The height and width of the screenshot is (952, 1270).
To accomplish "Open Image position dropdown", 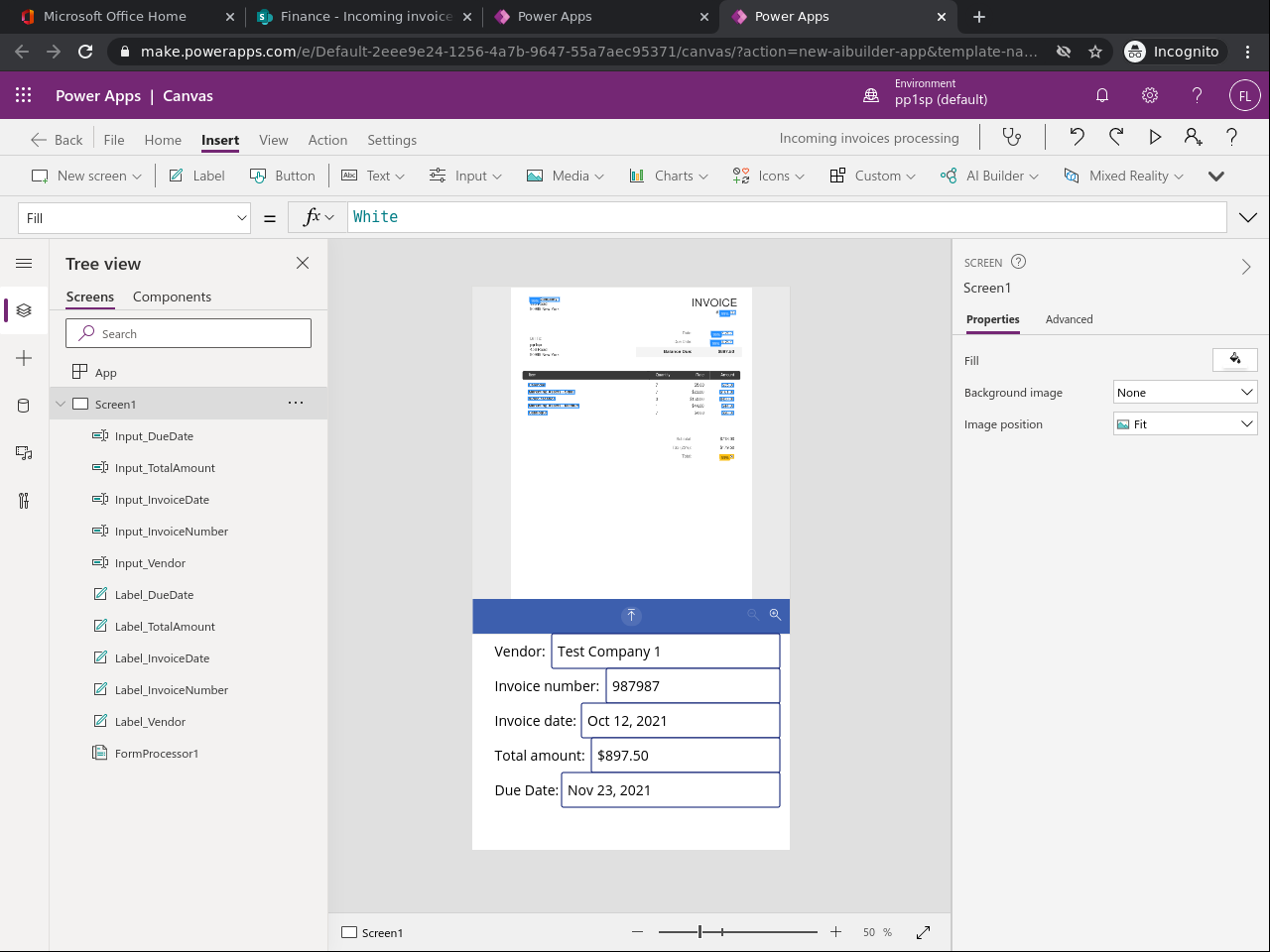I will [1186, 424].
